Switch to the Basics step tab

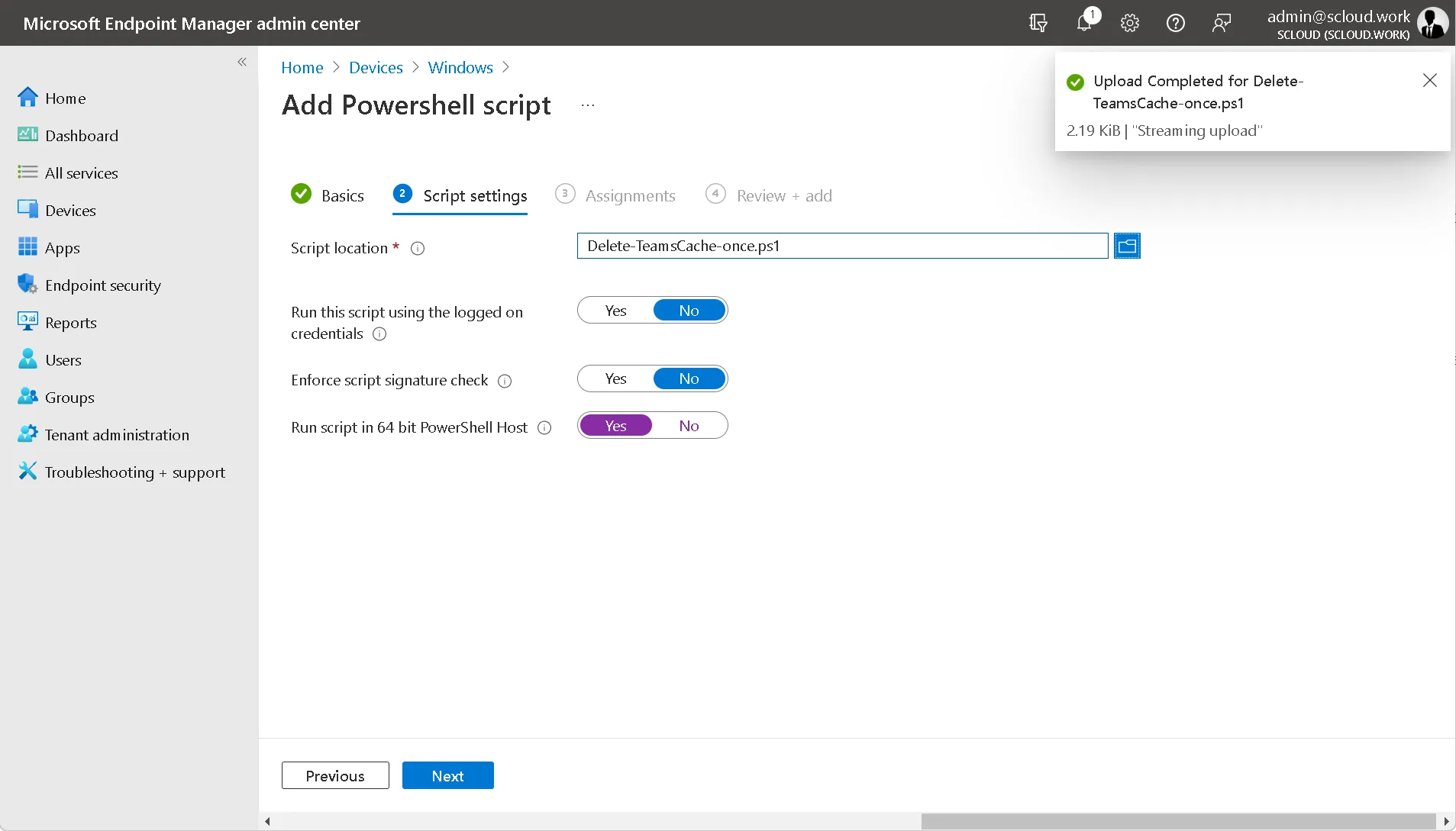pyautogui.click(x=328, y=195)
